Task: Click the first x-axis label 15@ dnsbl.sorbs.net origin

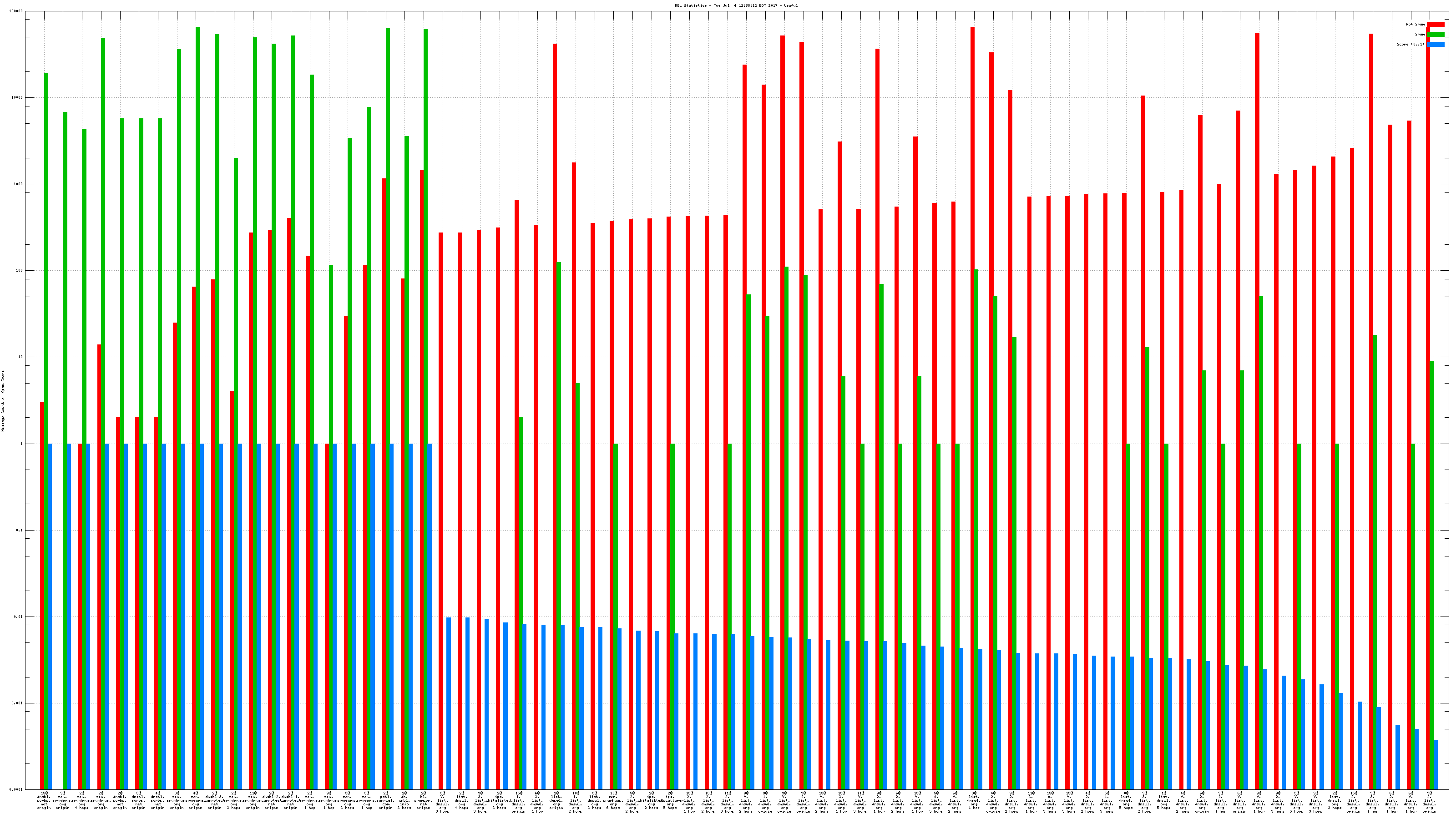Action: [x=44, y=800]
